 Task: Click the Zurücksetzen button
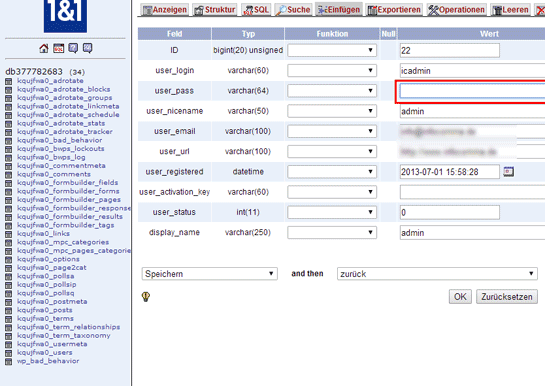tap(507, 297)
